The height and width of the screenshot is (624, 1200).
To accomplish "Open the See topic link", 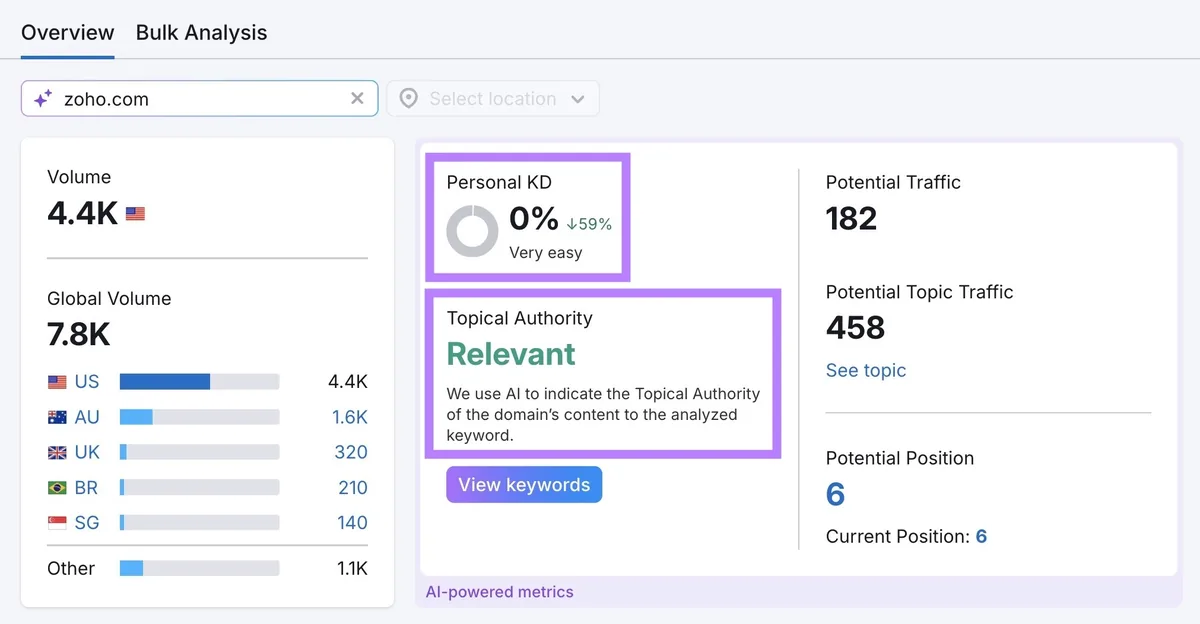I will coord(866,370).
